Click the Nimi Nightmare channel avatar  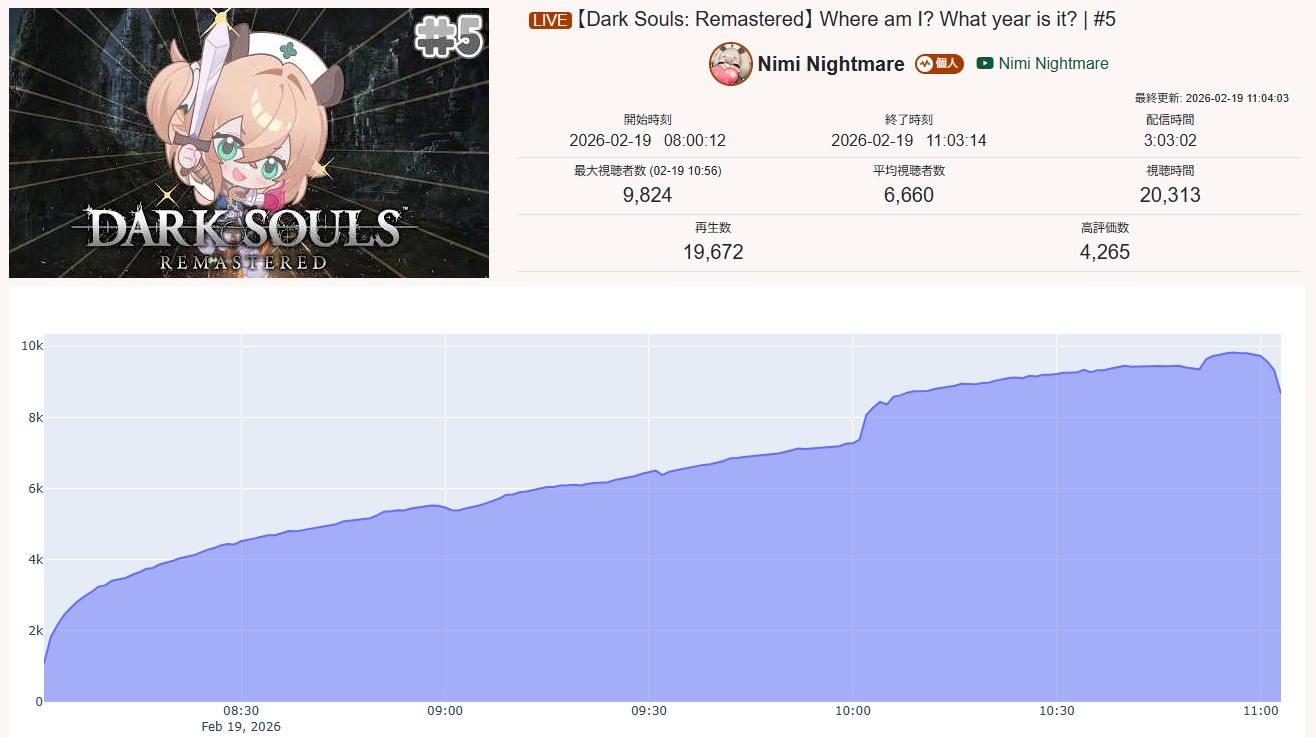pyautogui.click(x=731, y=64)
